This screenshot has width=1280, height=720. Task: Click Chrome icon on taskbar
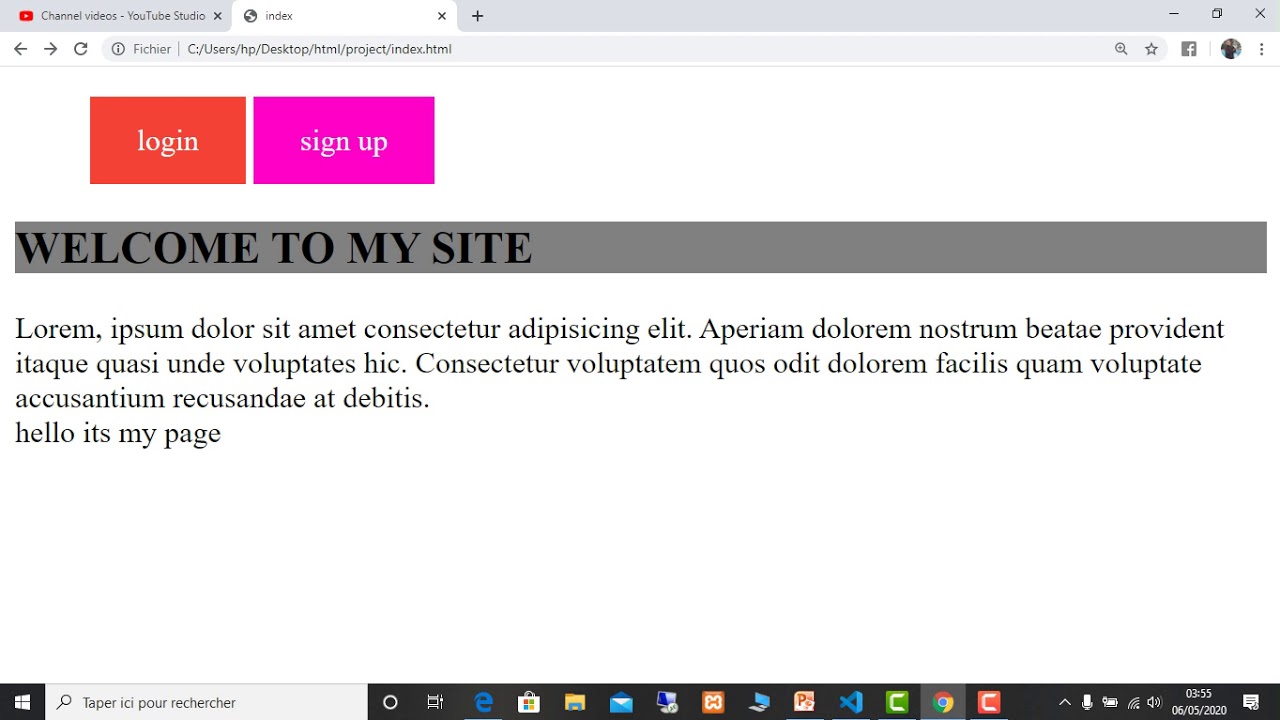(x=943, y=702)
